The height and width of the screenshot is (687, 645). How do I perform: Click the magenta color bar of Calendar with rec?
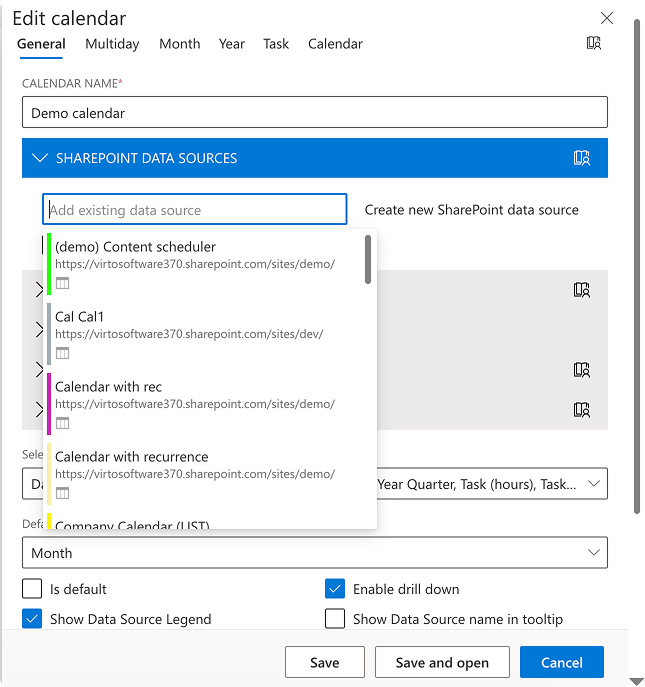[x=48, y=403]
